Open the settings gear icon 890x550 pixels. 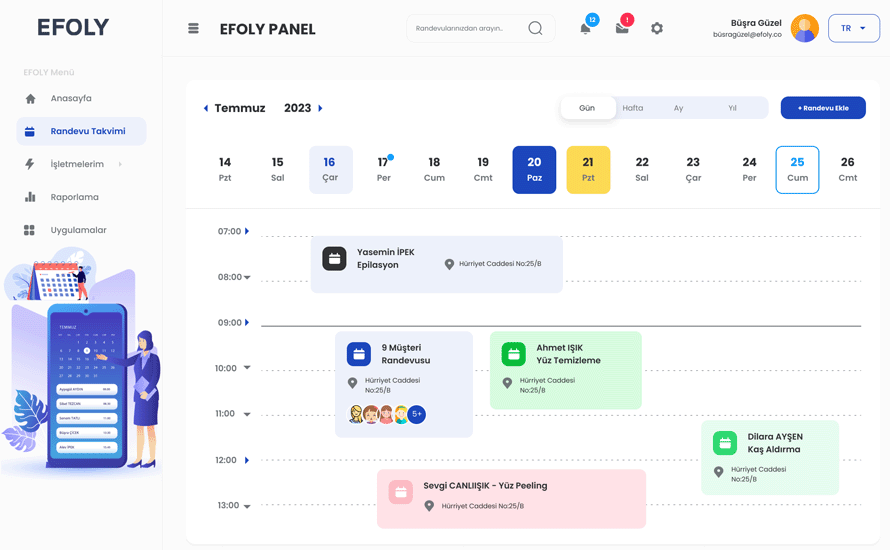click(657, 29)
